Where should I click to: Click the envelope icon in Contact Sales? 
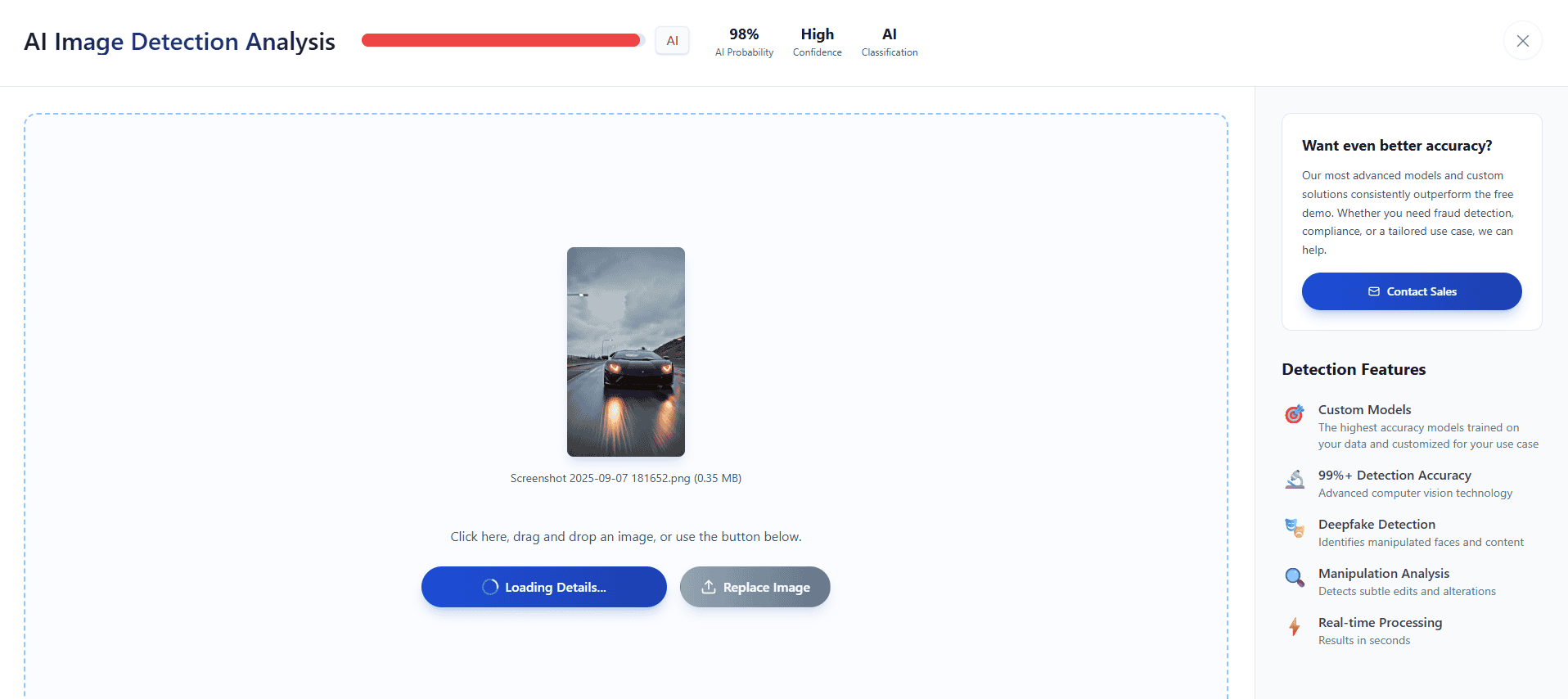point(1374,291)
